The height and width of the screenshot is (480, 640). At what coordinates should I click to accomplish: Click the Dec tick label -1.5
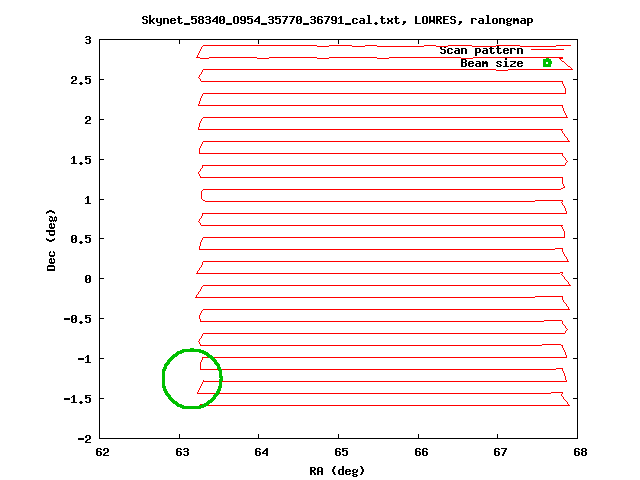[x=78, y=399]
